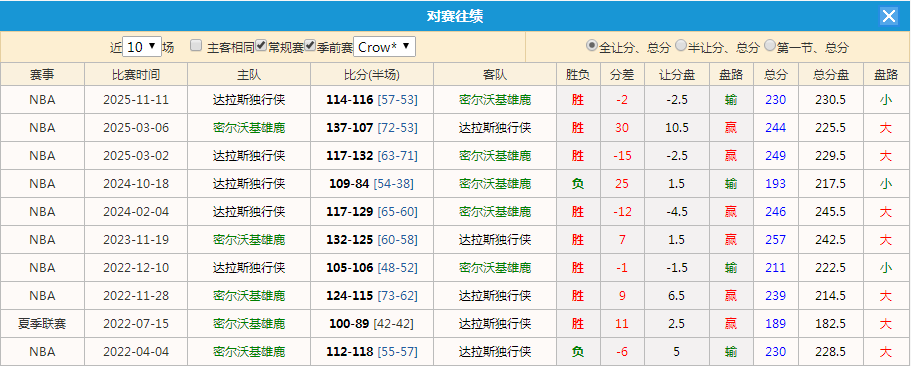Click the date 2022-12-10
Screen dimensions: 911x366
(x=136, y=267)
